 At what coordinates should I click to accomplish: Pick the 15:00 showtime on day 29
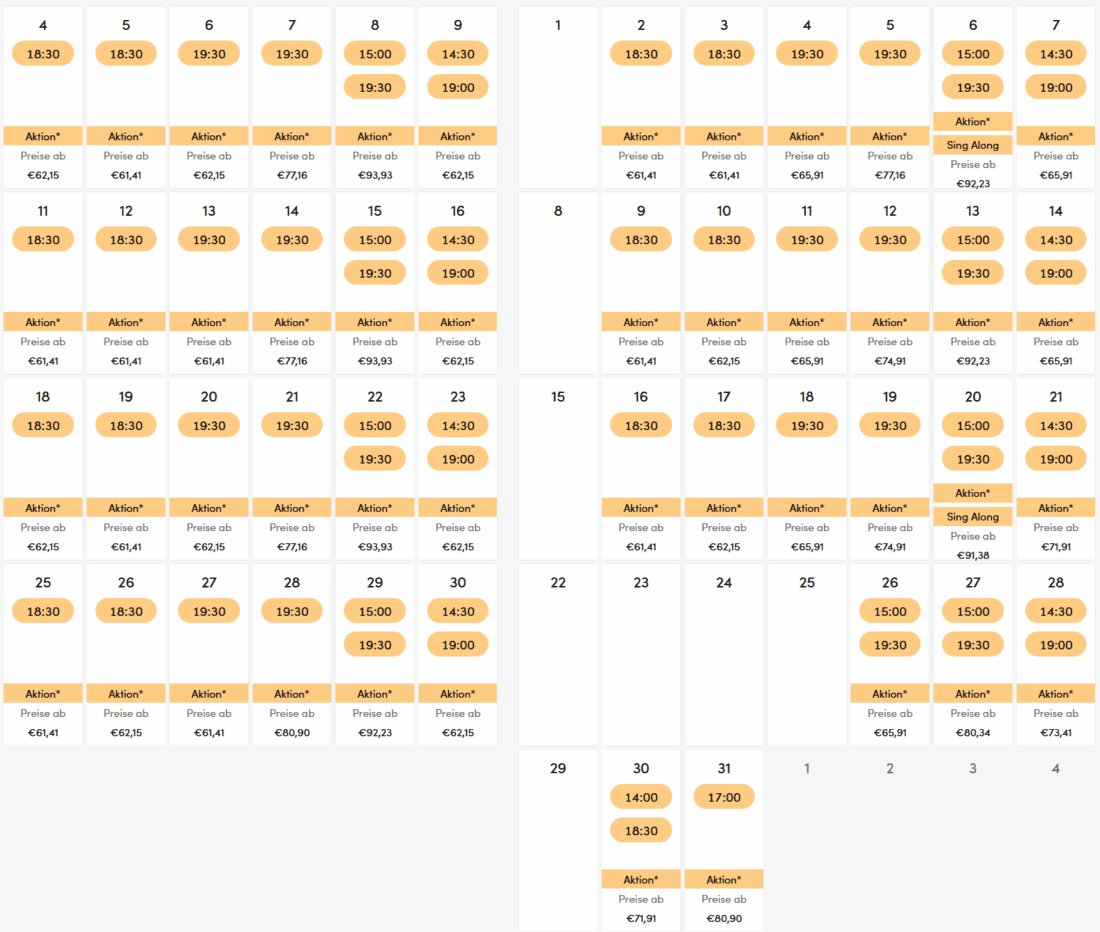click(375, 611)
